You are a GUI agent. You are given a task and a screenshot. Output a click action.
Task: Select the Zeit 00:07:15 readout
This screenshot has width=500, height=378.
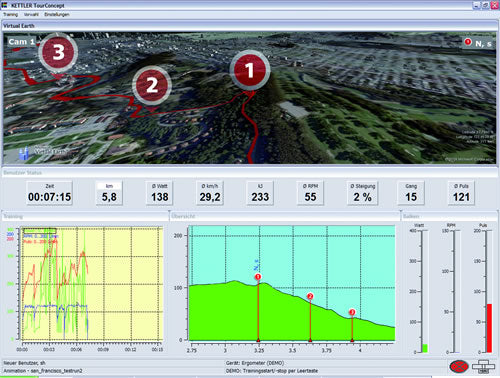pos(49,193)
